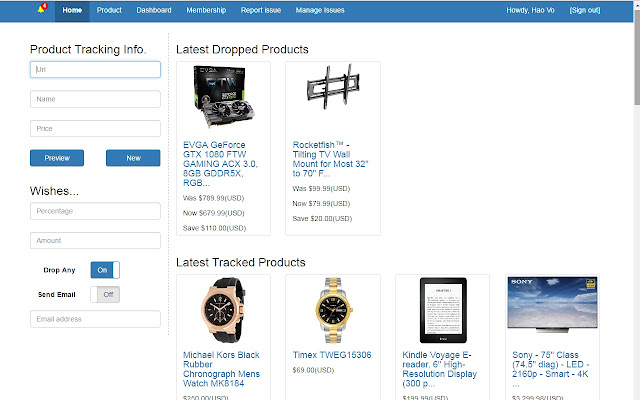Screen dimensions: 640x400
Task: Click the Email address field
Action: 95,319
